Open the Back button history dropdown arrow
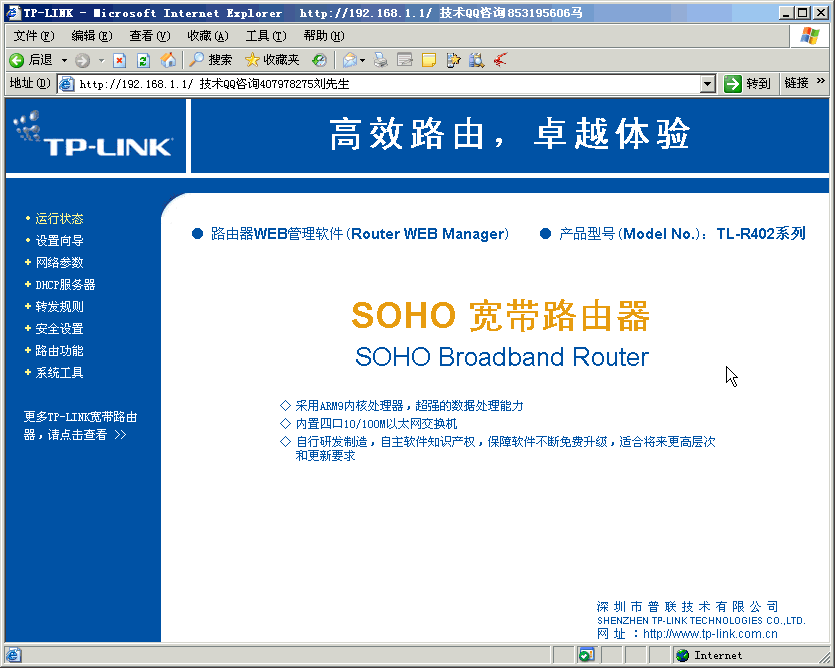This screenshot has height=668, width=835. pyautogui.click(x=65, y=60)
